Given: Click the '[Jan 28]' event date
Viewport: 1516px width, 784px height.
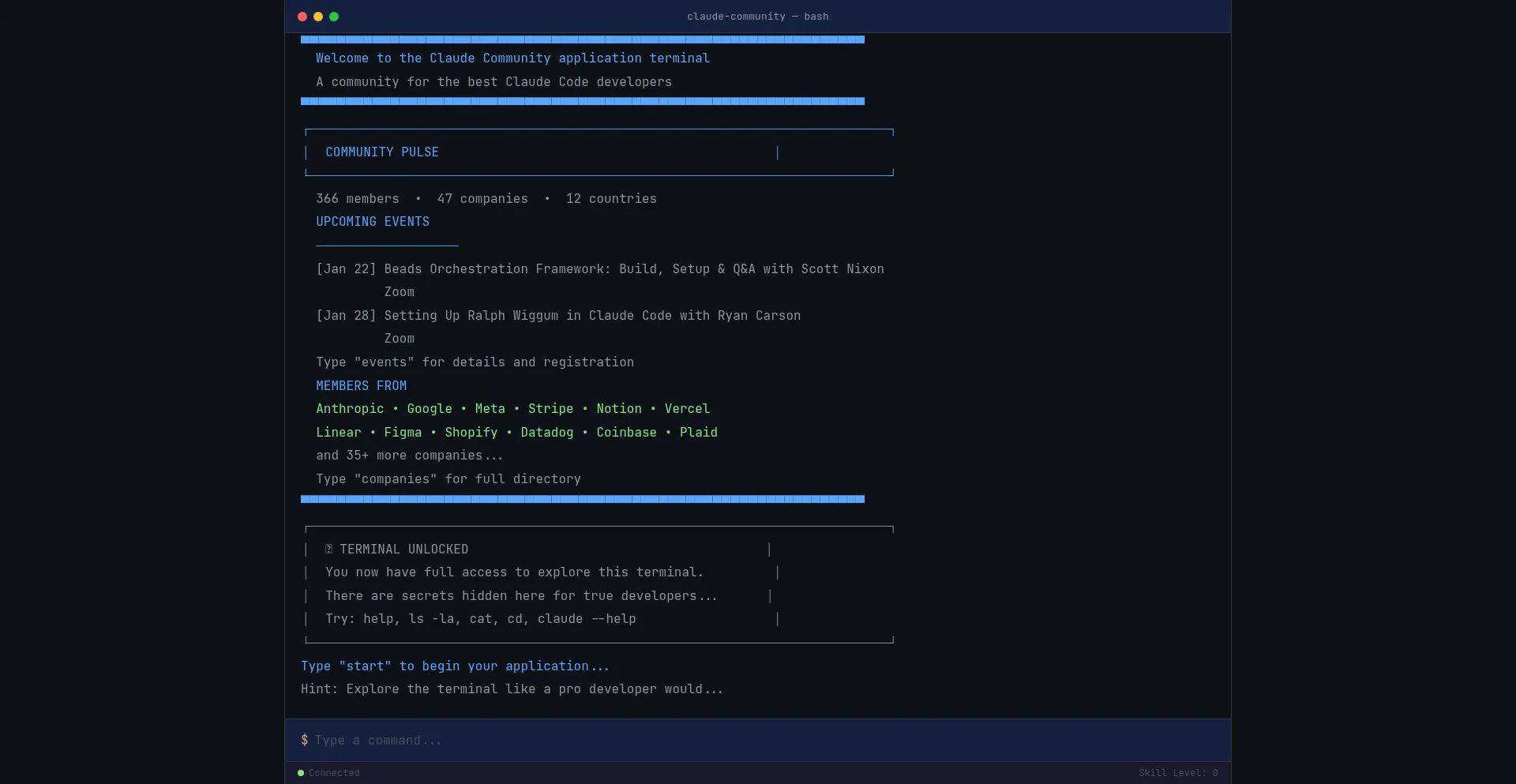Looking at the screenshot, I should pos(346,316).
